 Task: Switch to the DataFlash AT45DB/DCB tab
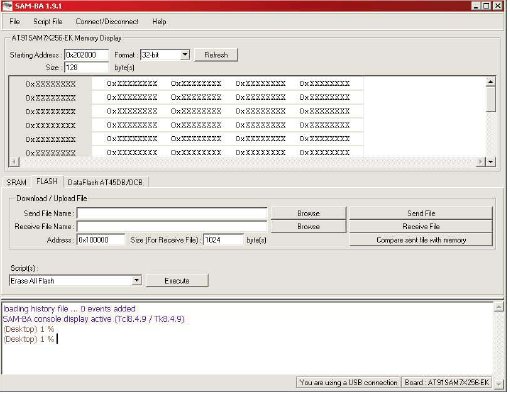tap(105, 182)
